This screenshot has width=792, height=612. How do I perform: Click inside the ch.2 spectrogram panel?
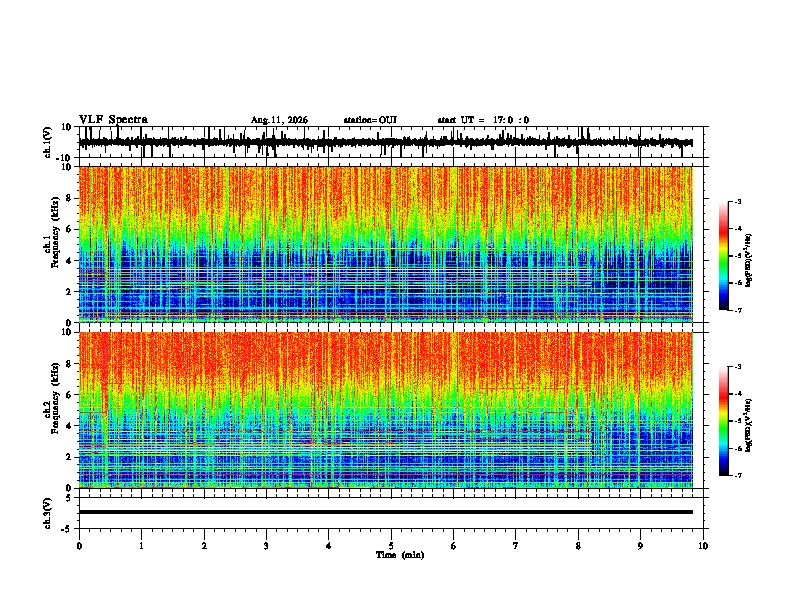tap(385, 410)
